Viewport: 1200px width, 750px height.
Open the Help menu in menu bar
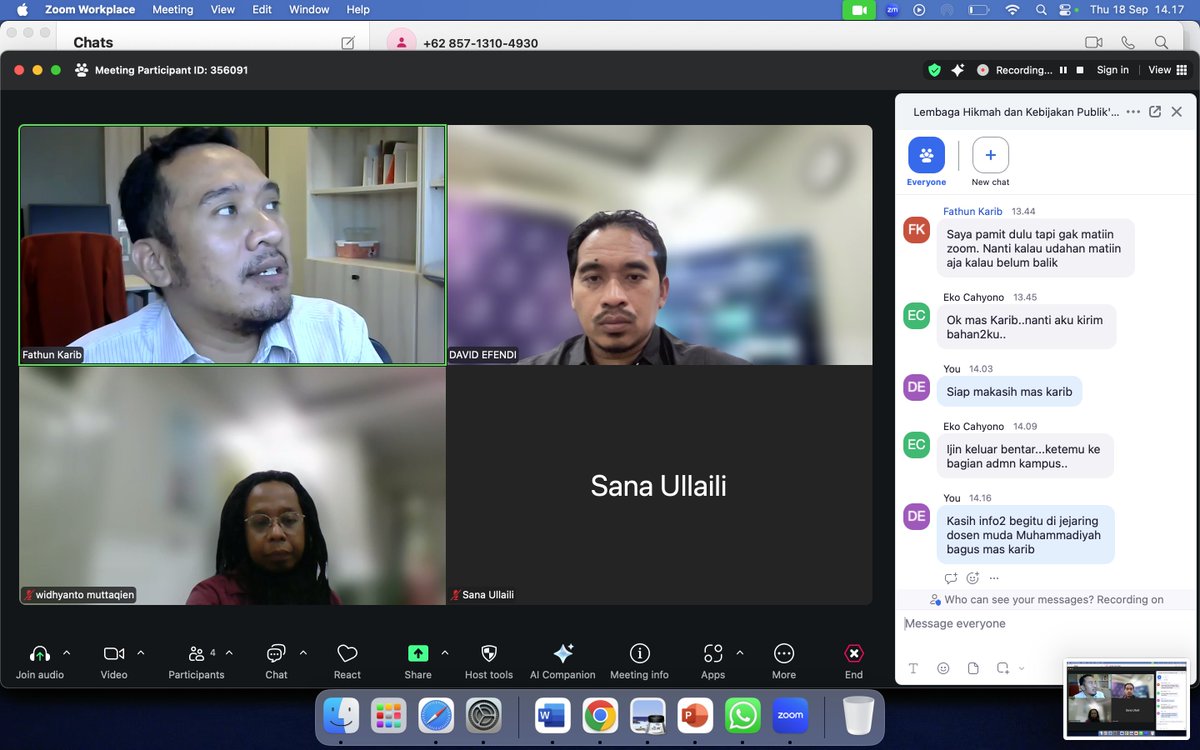(358, 10)
